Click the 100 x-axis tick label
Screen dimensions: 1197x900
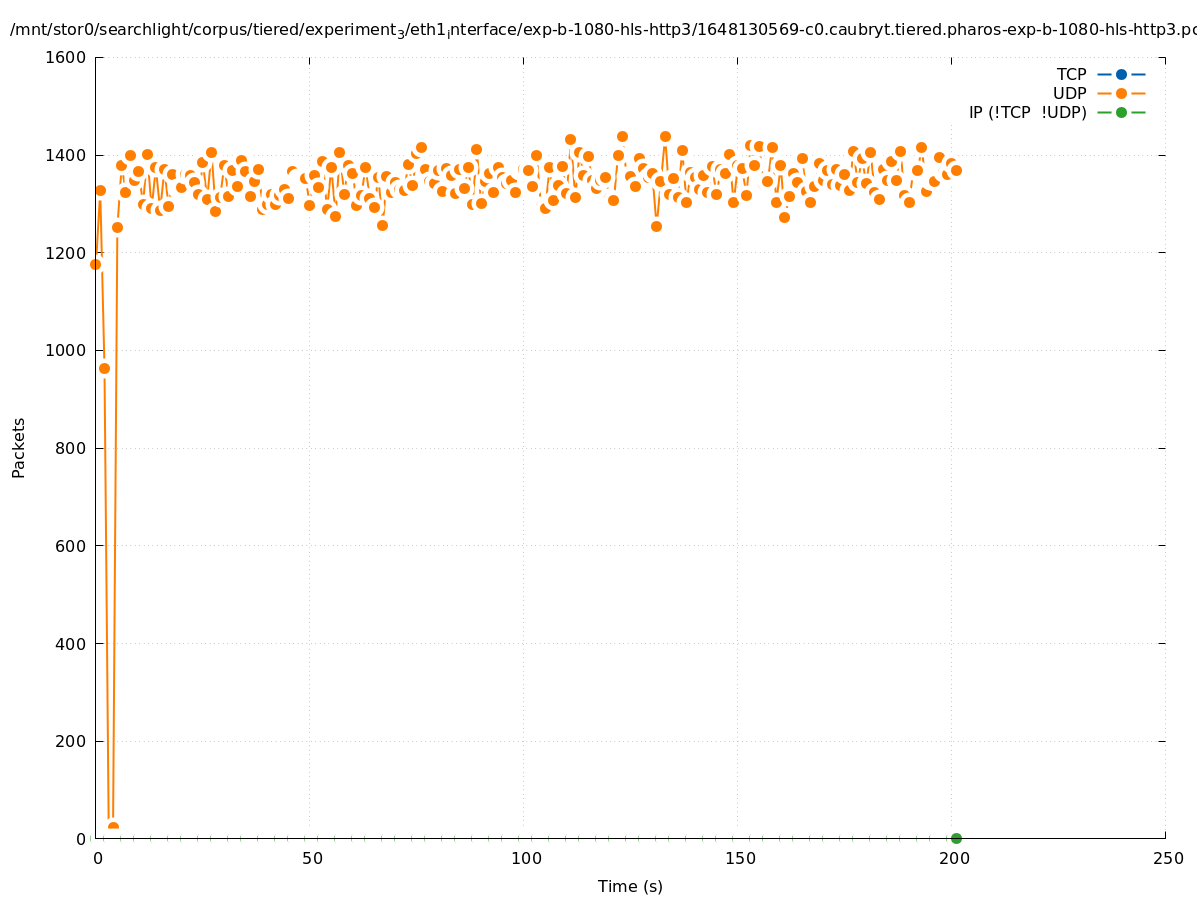click(525, 858)
